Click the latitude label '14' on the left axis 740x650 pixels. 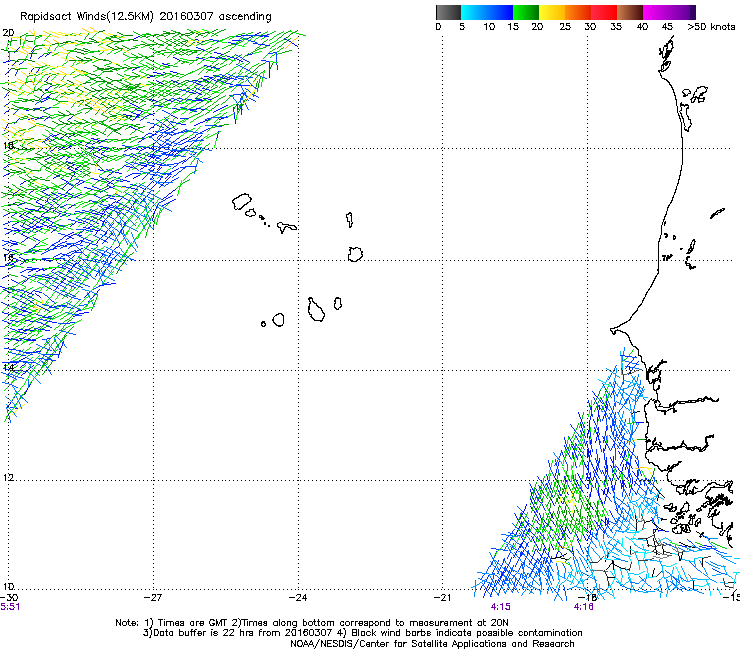(8, 367)
